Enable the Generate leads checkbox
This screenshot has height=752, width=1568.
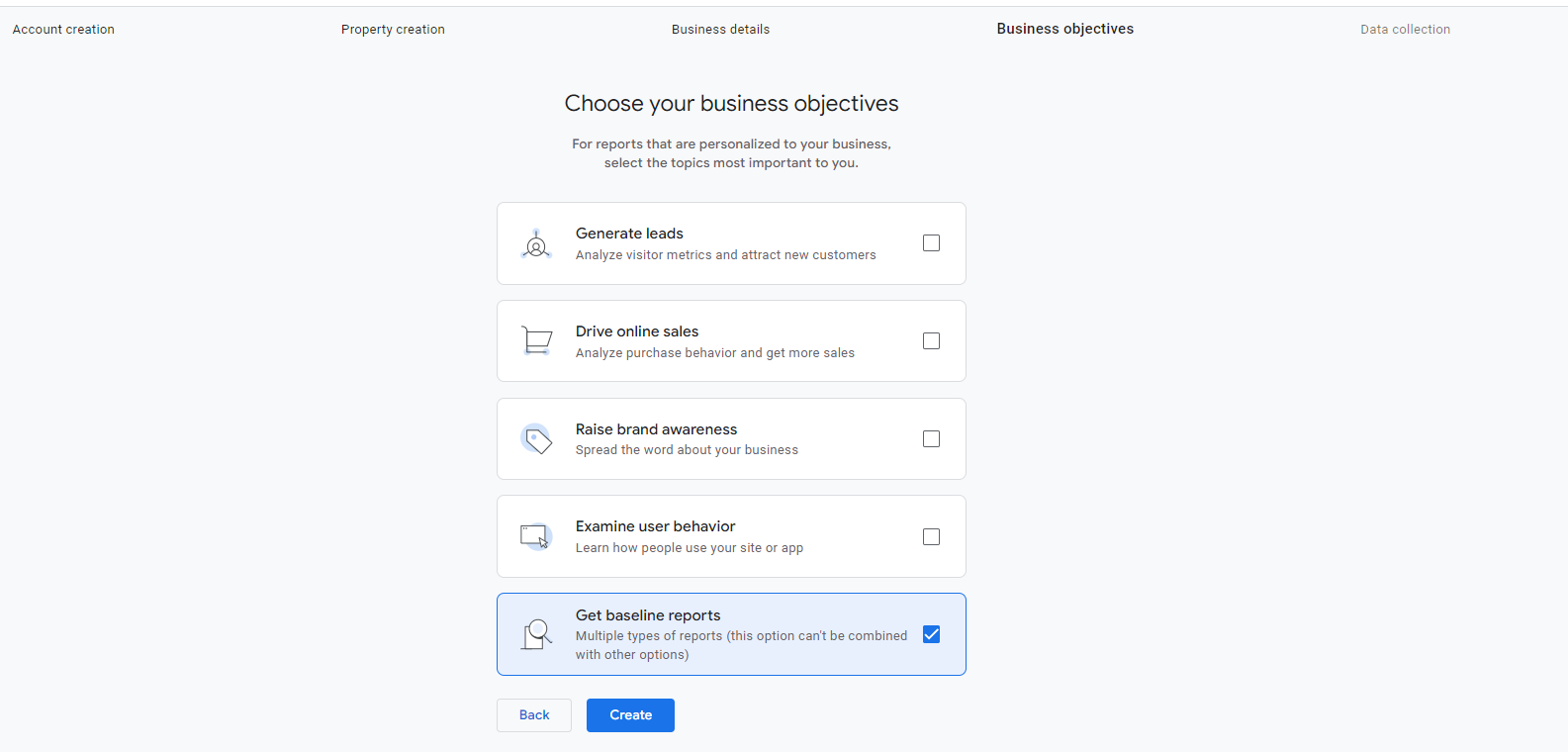[931, 243]
